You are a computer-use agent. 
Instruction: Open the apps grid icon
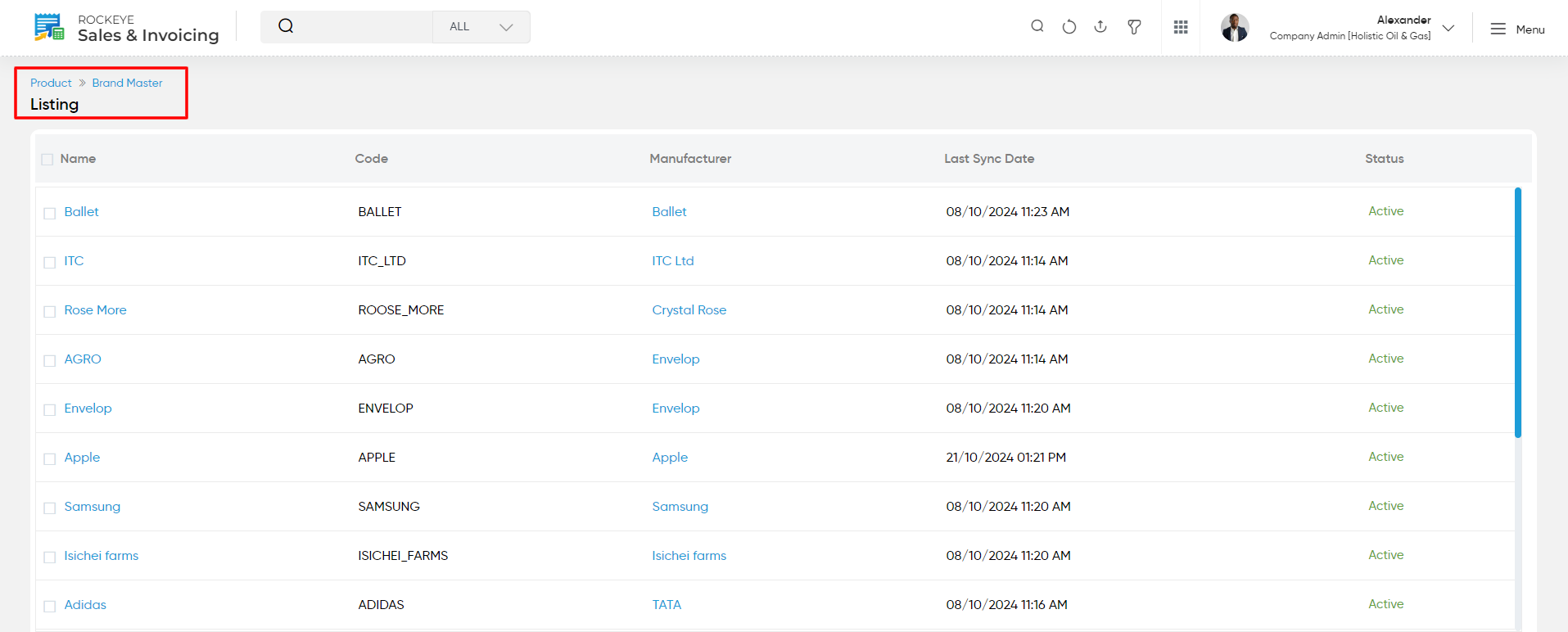[1181, 27]
